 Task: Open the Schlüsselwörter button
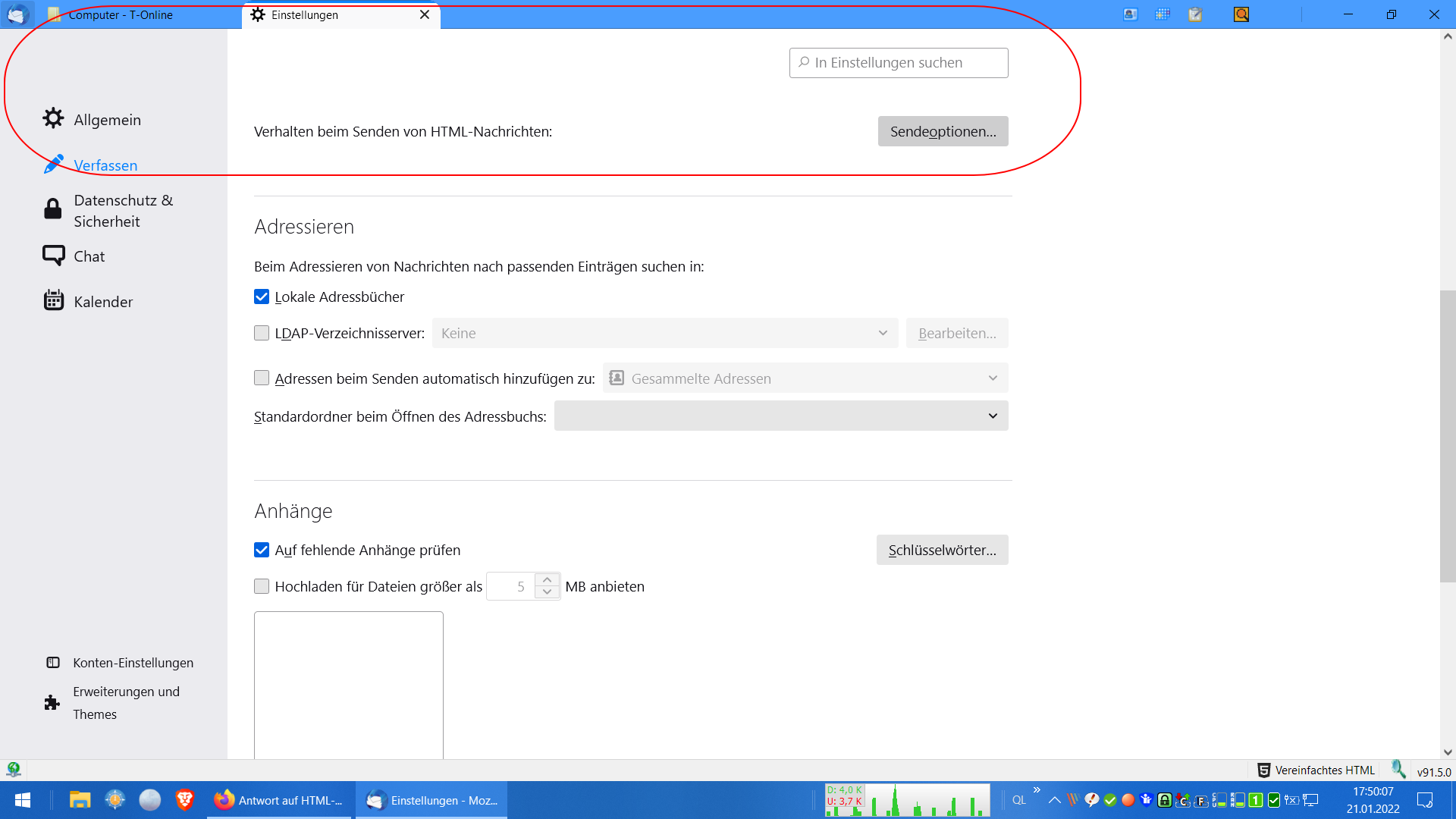coord(942,550)
